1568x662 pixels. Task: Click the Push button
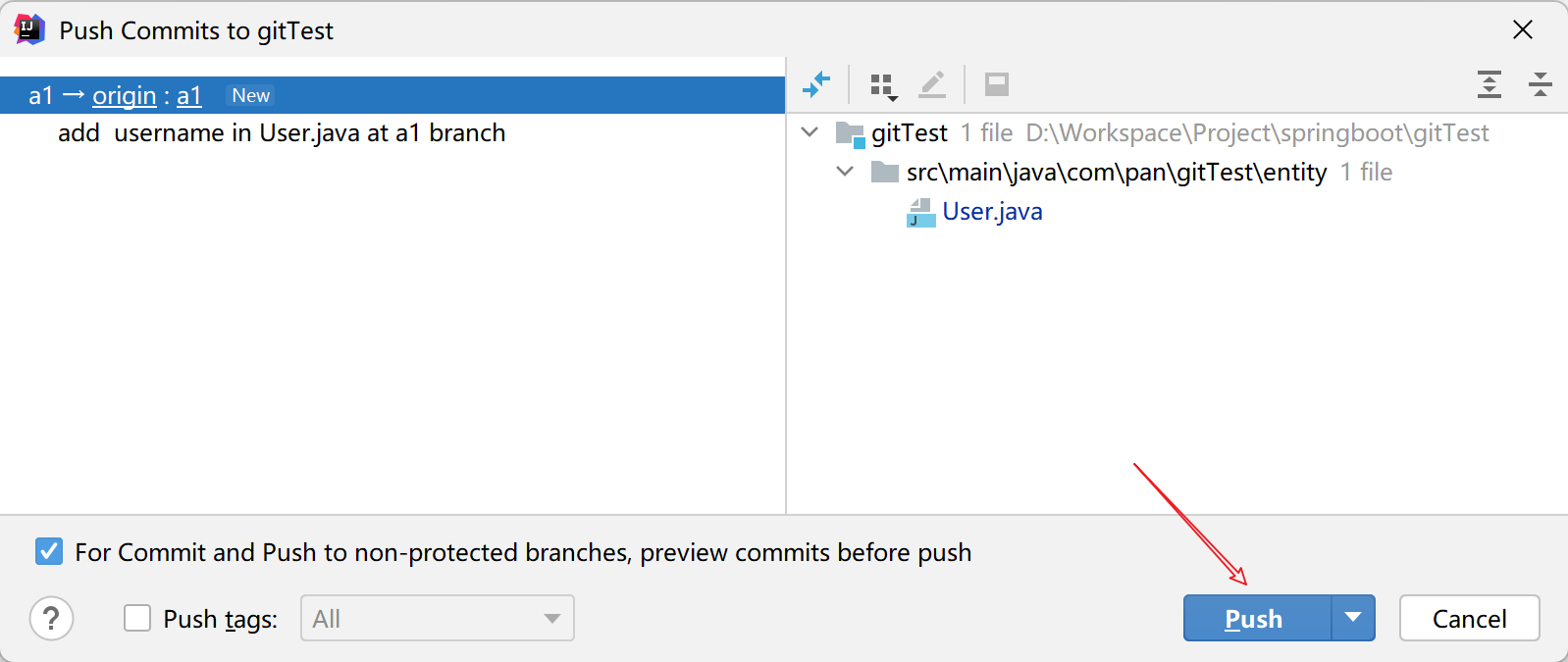1256,618
